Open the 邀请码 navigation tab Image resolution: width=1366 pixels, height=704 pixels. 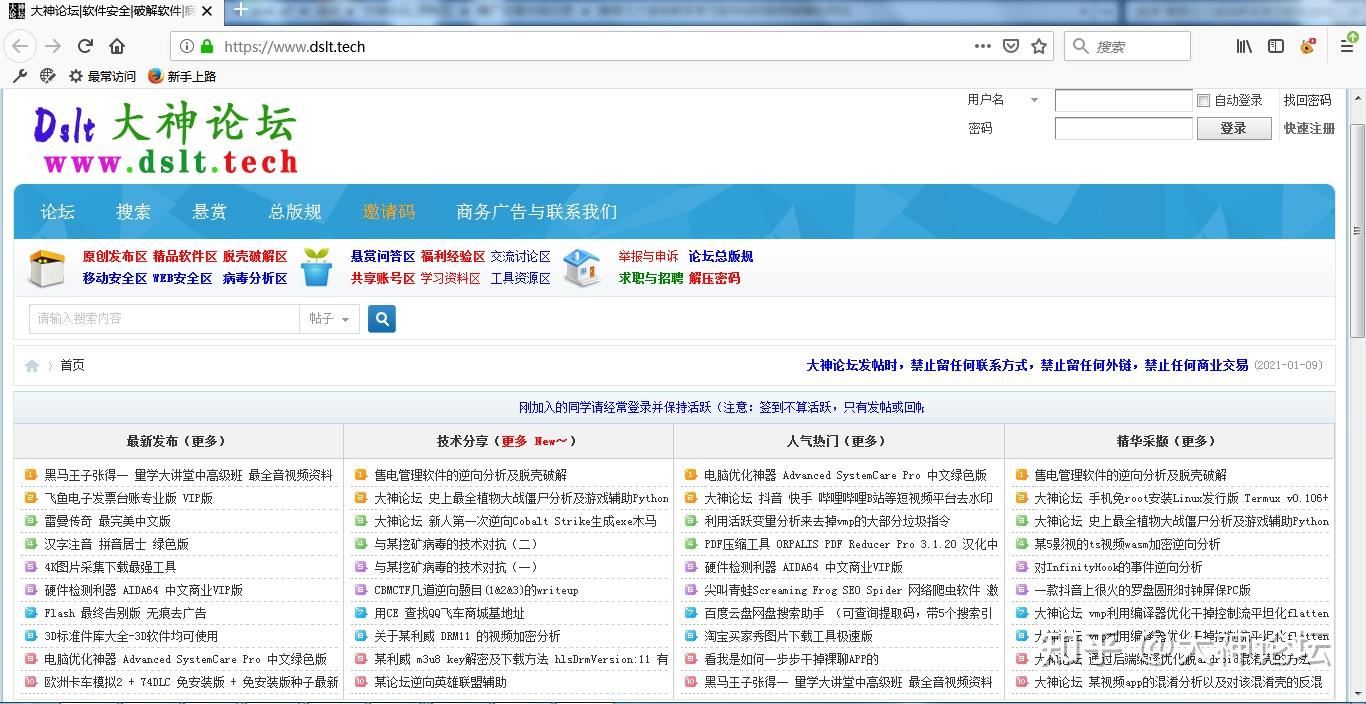(x=389, y=212)
